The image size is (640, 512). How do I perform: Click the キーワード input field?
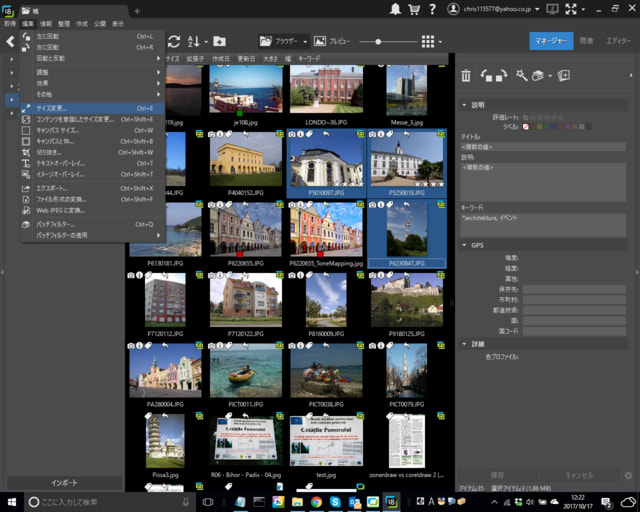542,224
